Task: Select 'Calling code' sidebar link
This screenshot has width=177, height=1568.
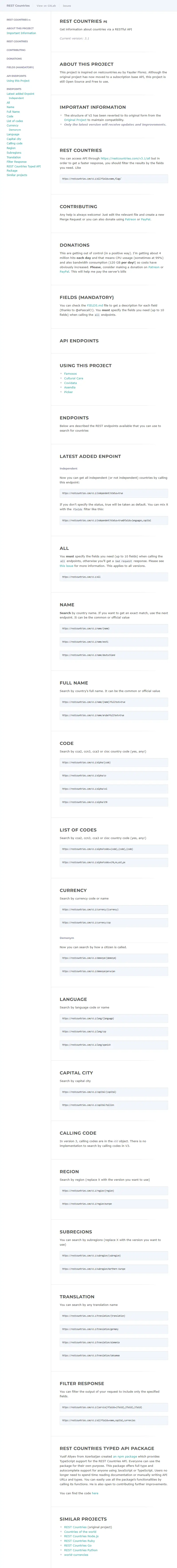Action: 15,144
